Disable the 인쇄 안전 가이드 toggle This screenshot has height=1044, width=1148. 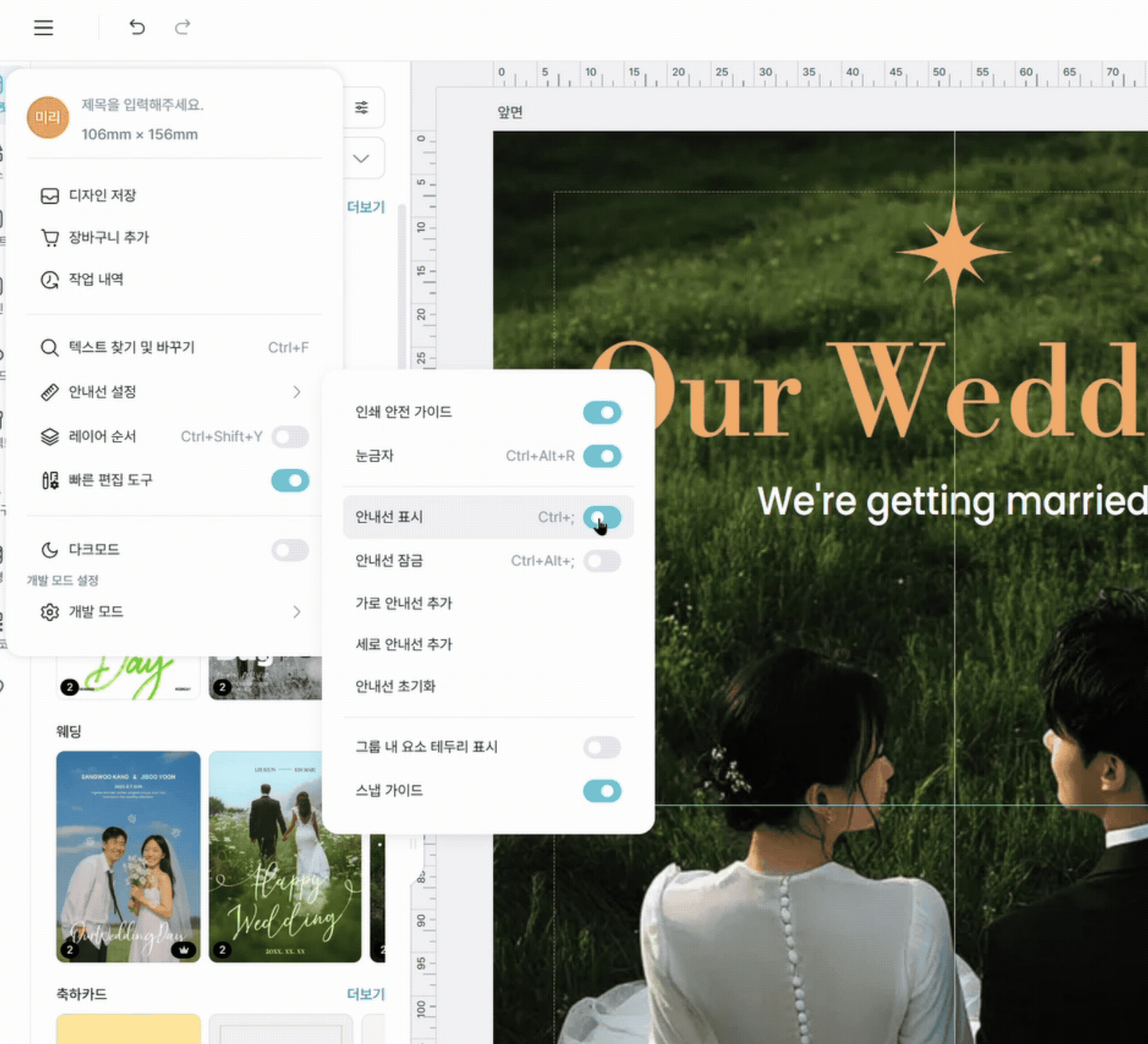tap(602, 413)
